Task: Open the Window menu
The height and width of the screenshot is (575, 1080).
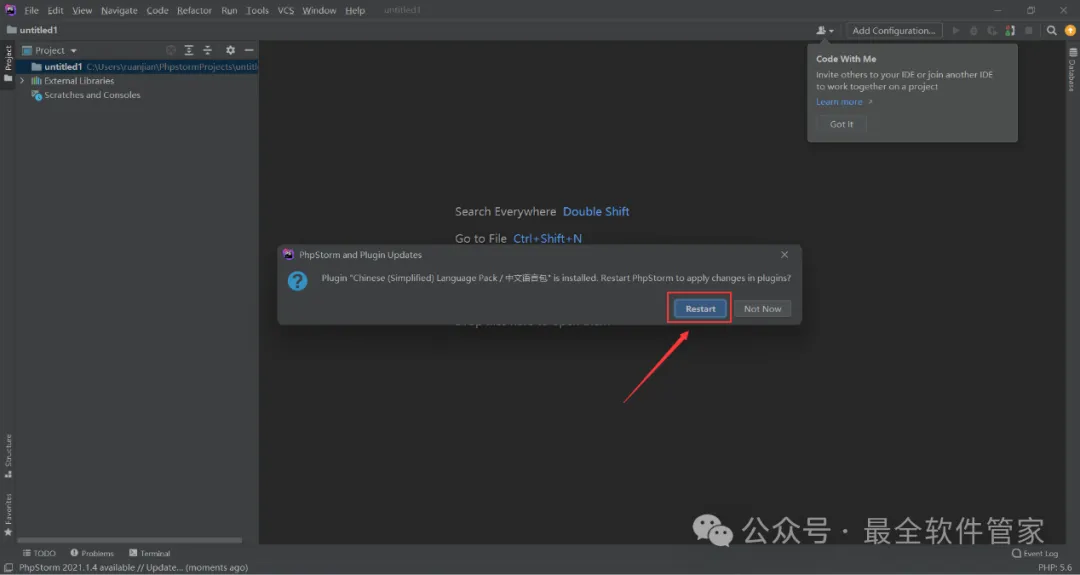Action: click(319, 10)
